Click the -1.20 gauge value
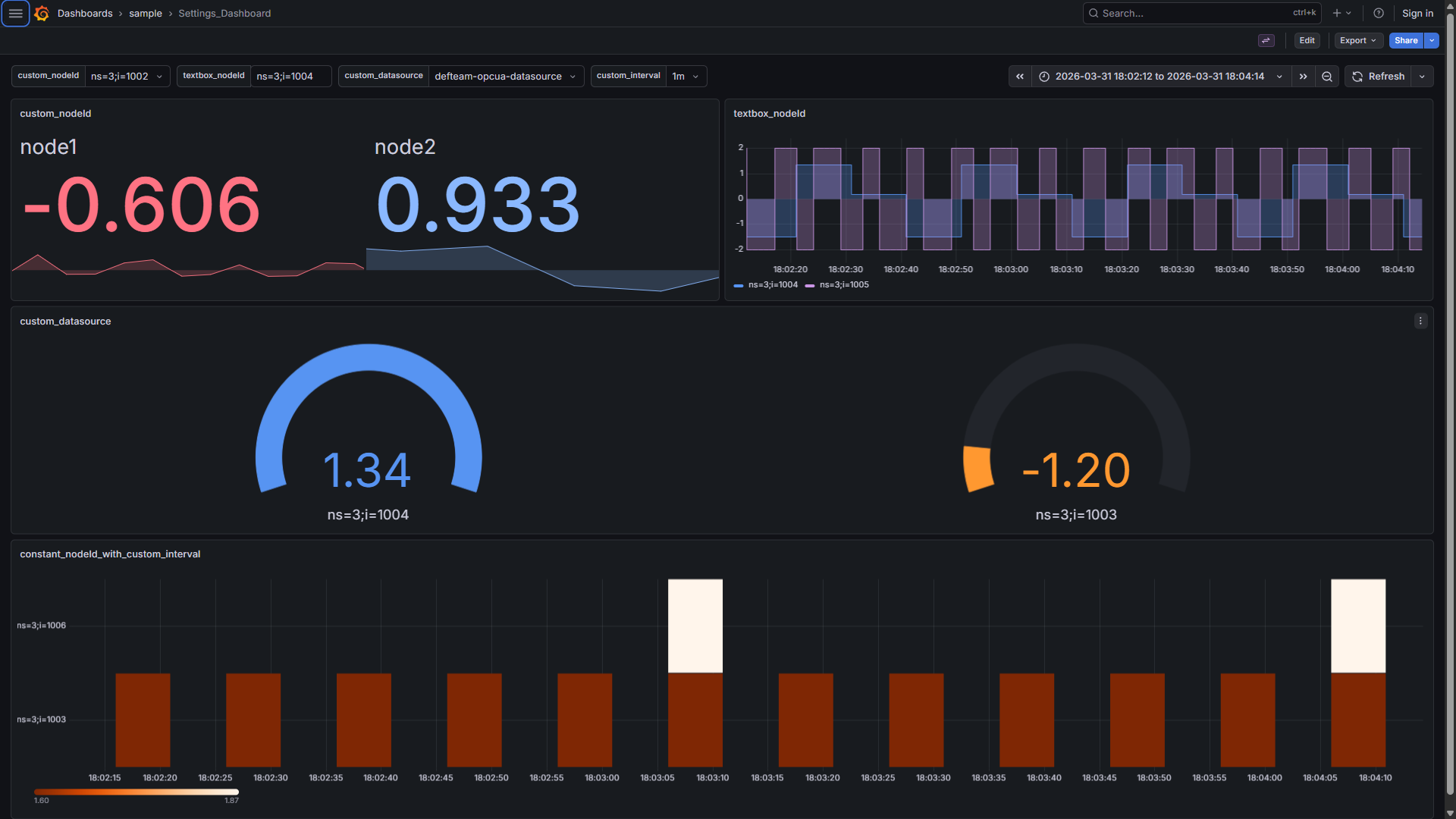Viewport: 1456px width, 819px height. pos(1076,470)
